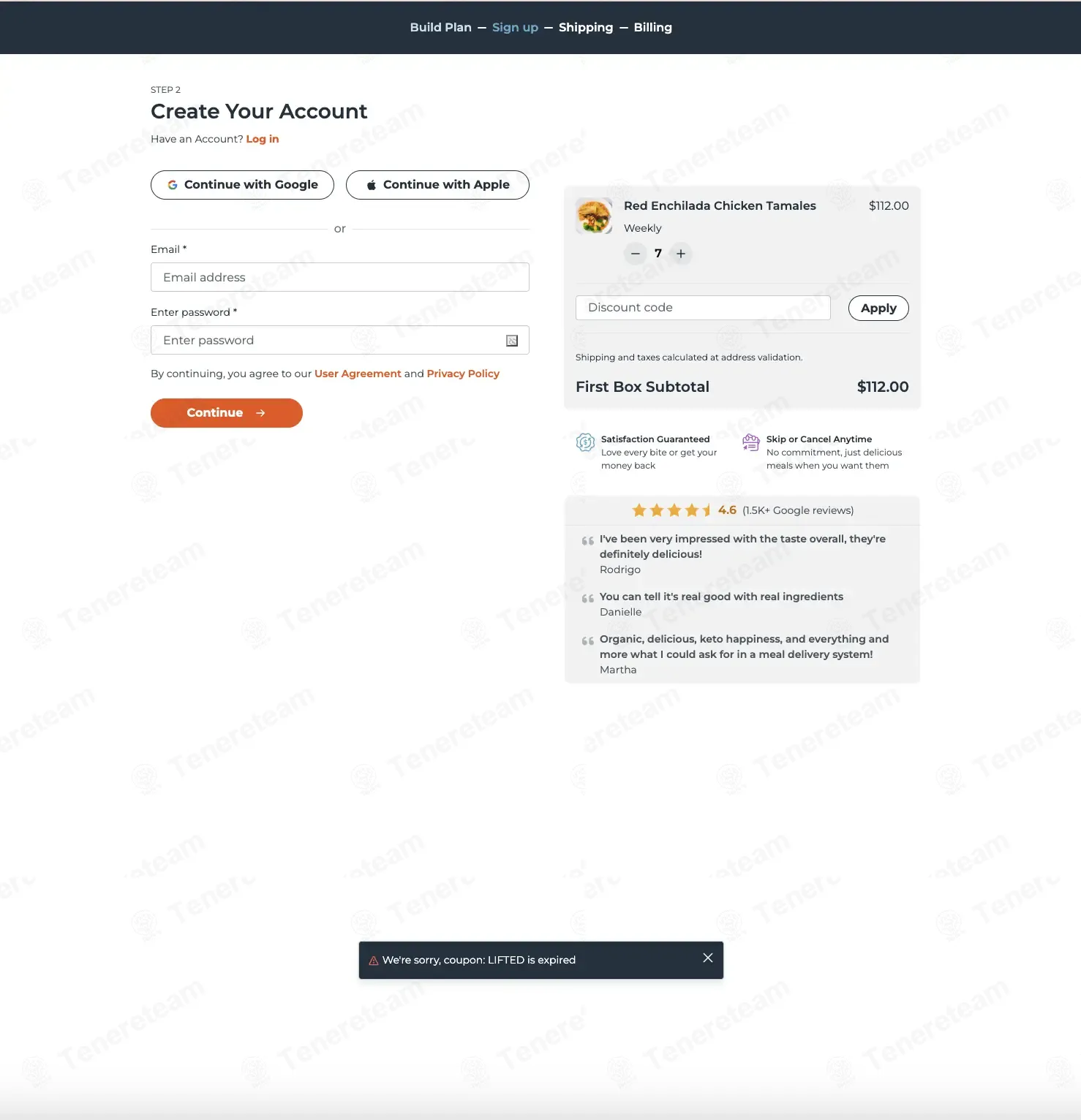Select the Sign up step
Image resolution: width=1081 pixels, height=1120 pixels.
[x=515, y=27]
